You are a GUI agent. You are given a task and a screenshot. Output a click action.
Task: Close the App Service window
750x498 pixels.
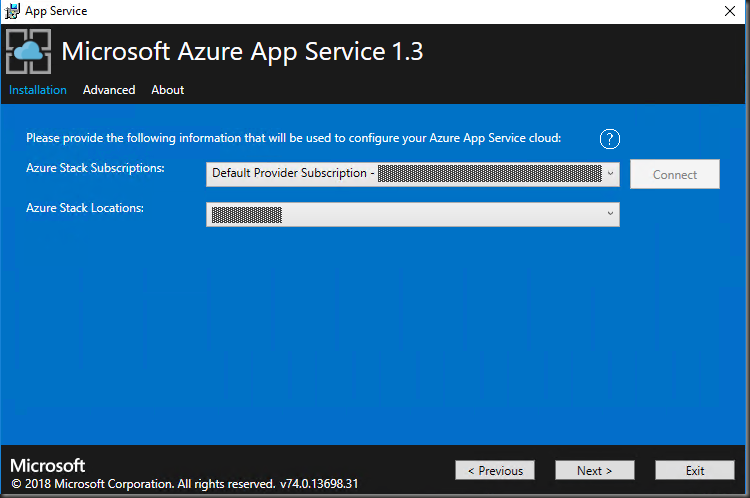(729, 11)
